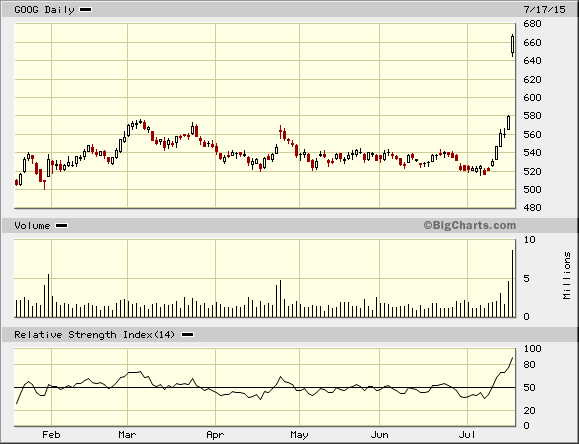Click the 600 price axis label
The height and width of the screenshot is (444, 579).
click(x=532, y=98)
